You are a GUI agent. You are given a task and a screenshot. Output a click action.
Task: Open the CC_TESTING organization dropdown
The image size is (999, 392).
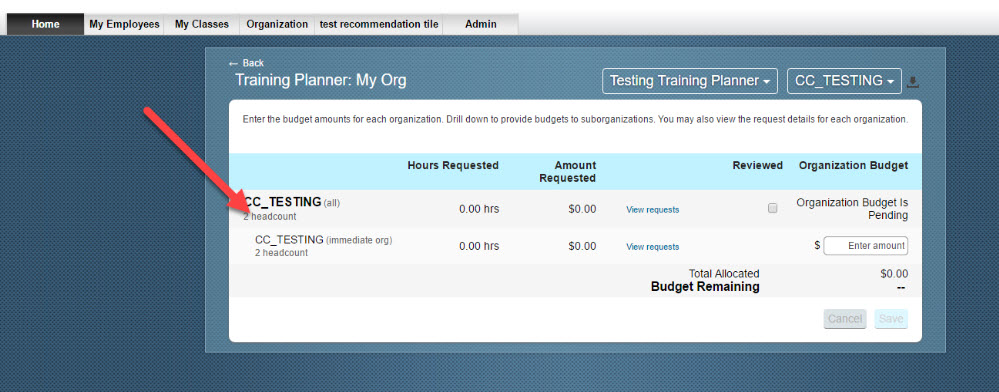click(844, 81)
